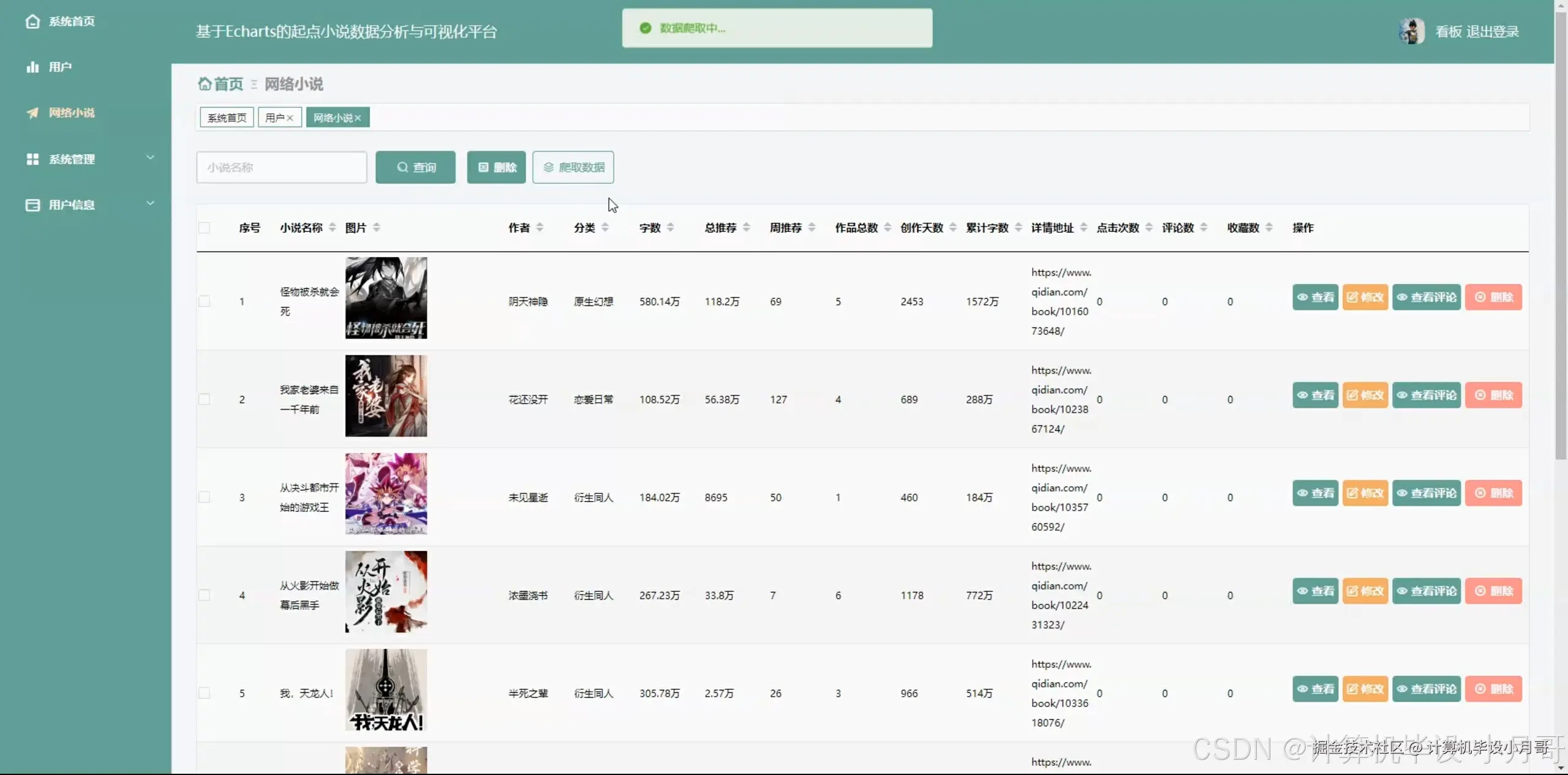The width and height of the screenshot is (1568, 775).
Task: Sort table by 作者 column arrows
Action: point(540,228)
